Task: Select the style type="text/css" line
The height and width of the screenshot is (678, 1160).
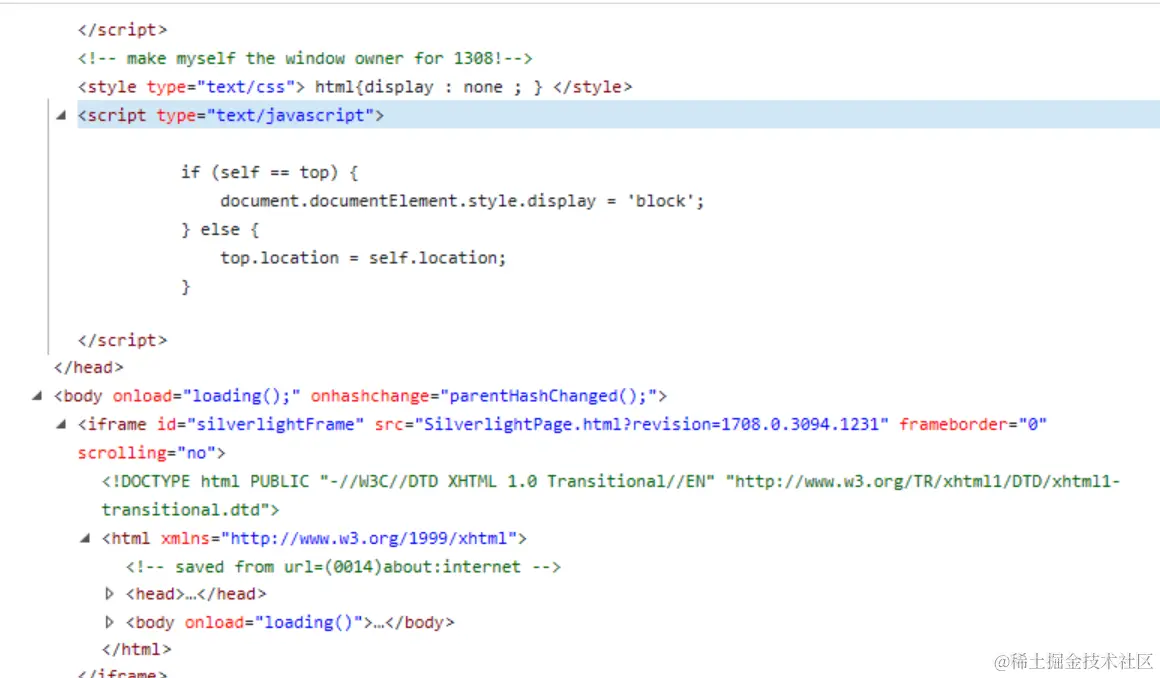Action: pos(355,87)
